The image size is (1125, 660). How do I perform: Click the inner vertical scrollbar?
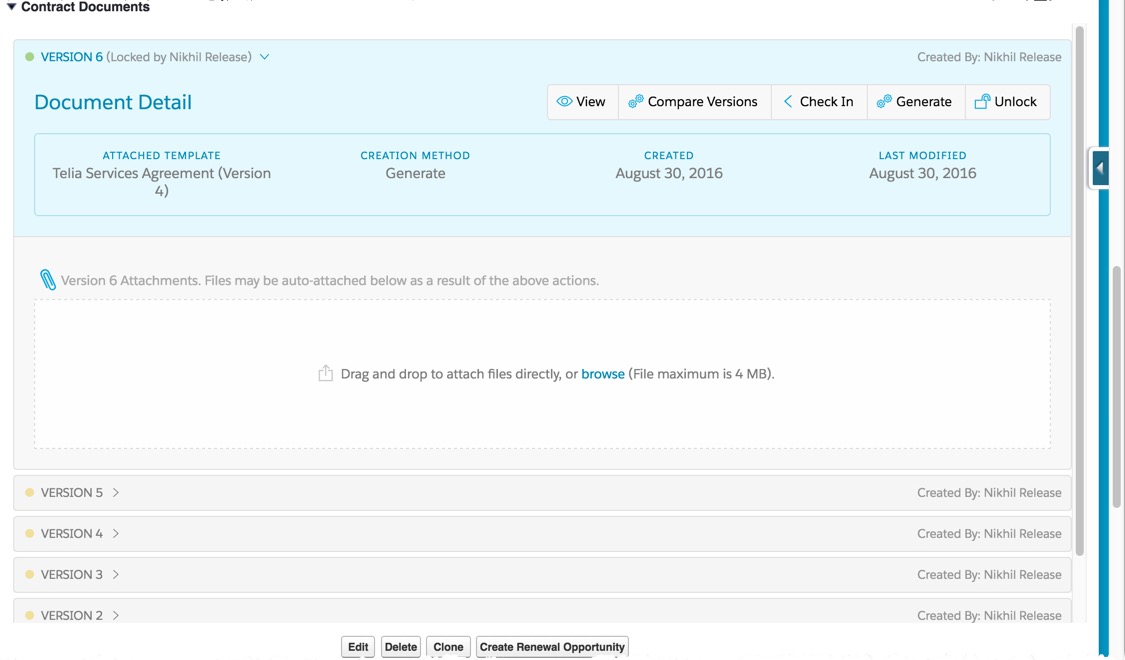click(1078, 291)
